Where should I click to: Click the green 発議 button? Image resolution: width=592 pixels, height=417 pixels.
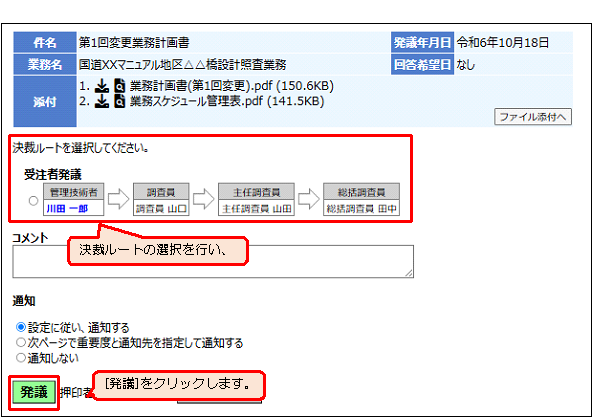(x=34, y=392)
